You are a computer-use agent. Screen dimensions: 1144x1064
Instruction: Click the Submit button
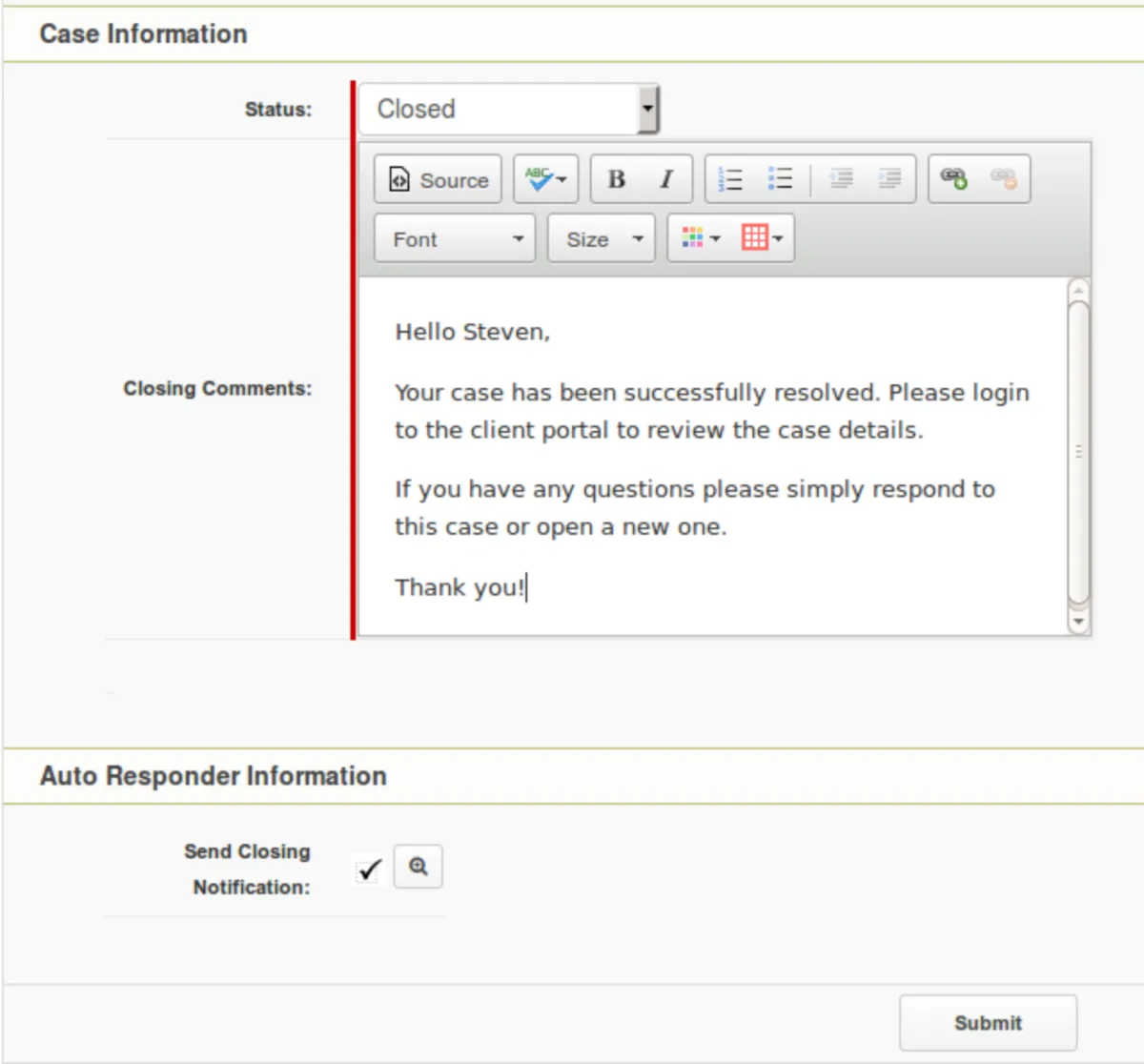coord(988,1023)
